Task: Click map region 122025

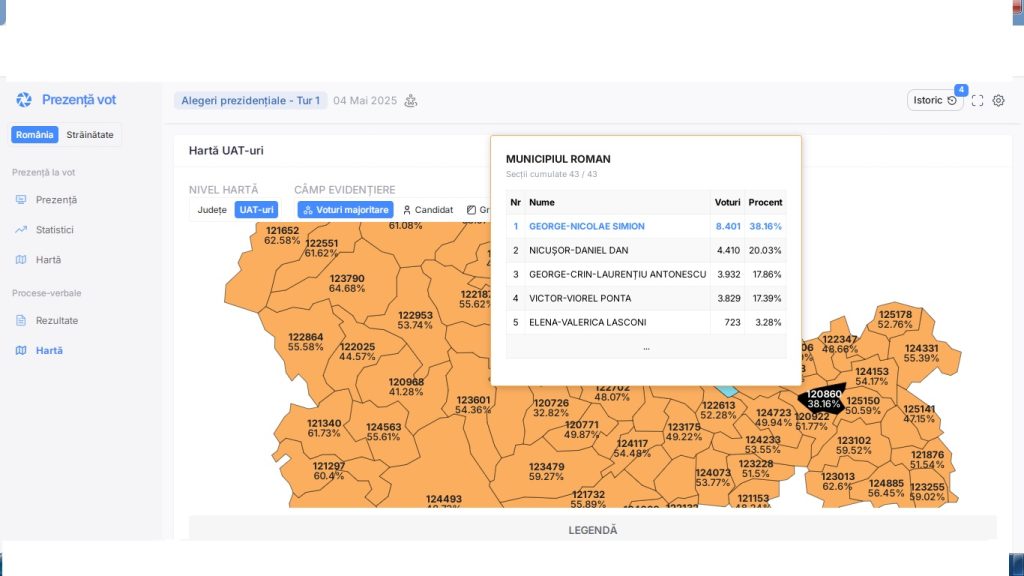Action: (357, 351)
